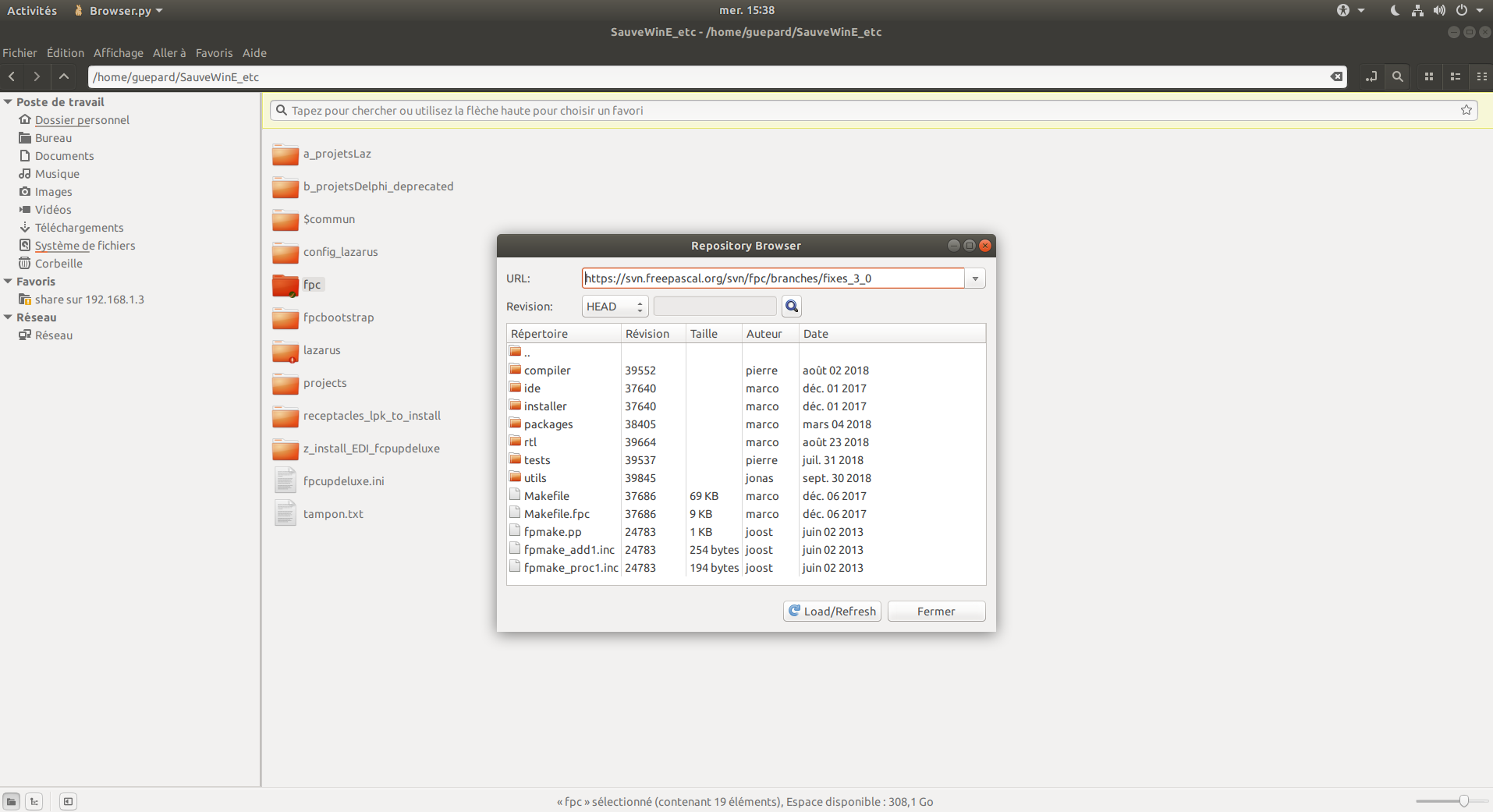Open the HEAD revision dropdown

tap(615, 307)
